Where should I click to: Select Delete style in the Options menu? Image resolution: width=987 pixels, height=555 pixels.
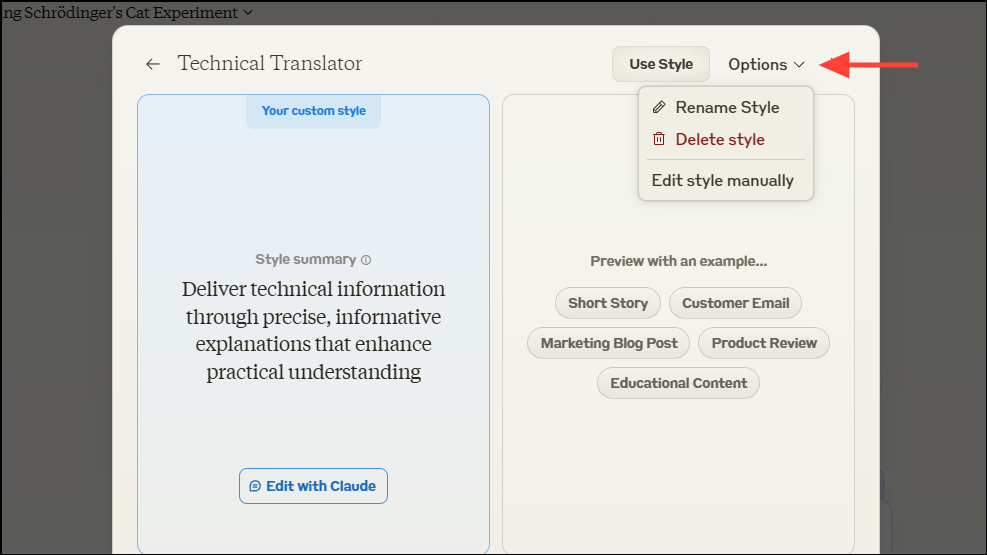(x=719, y=139)
